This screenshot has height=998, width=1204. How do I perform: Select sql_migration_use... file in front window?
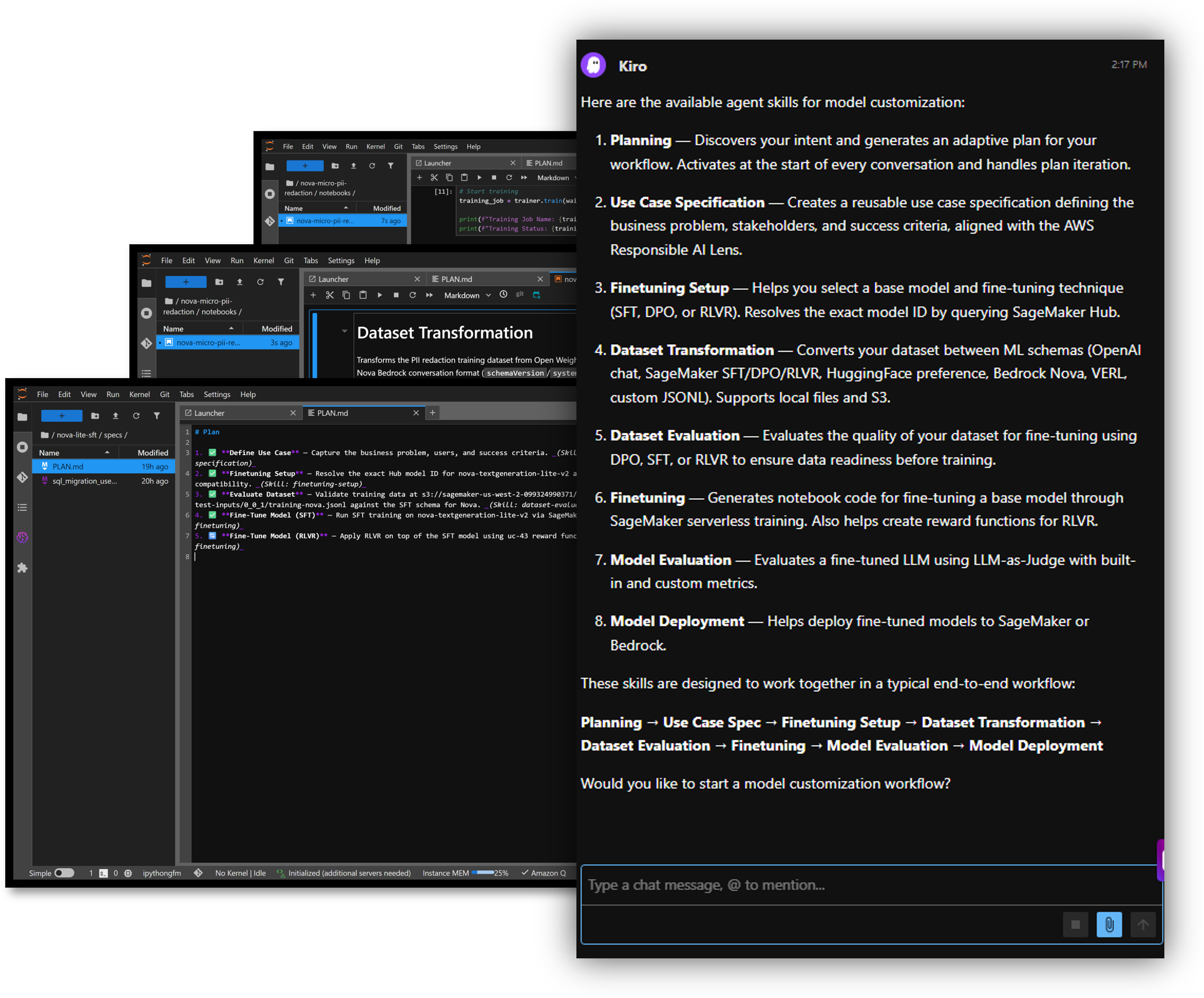pyautogui.click(x=104, y=481)
